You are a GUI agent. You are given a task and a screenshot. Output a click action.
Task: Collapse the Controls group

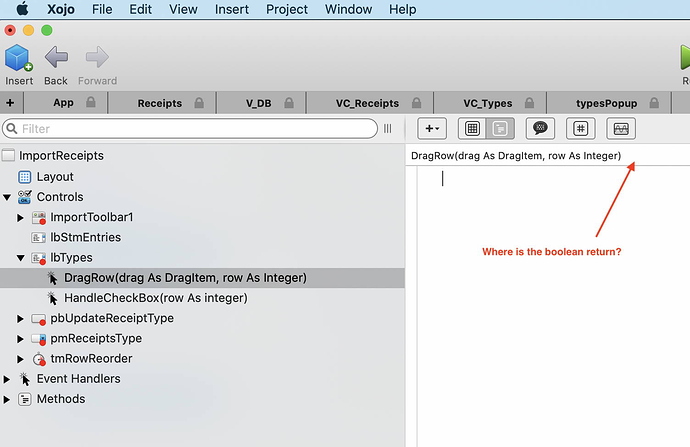7,197
